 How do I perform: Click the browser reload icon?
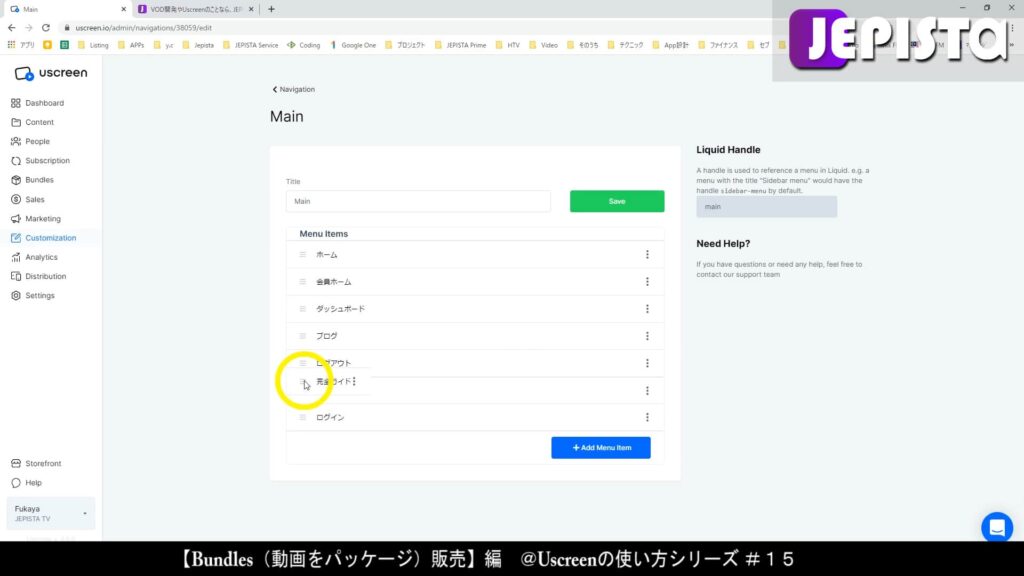click(x=46, y=28)
